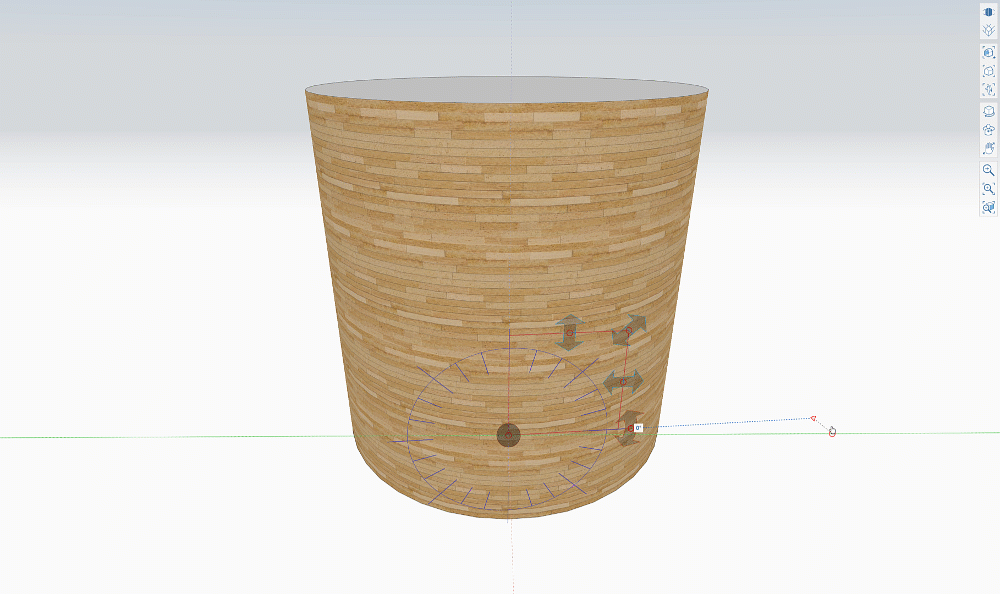Screen dimensions: 1000x594
Task: Click the vertical double-arrow texture handle
Action: 571,331
